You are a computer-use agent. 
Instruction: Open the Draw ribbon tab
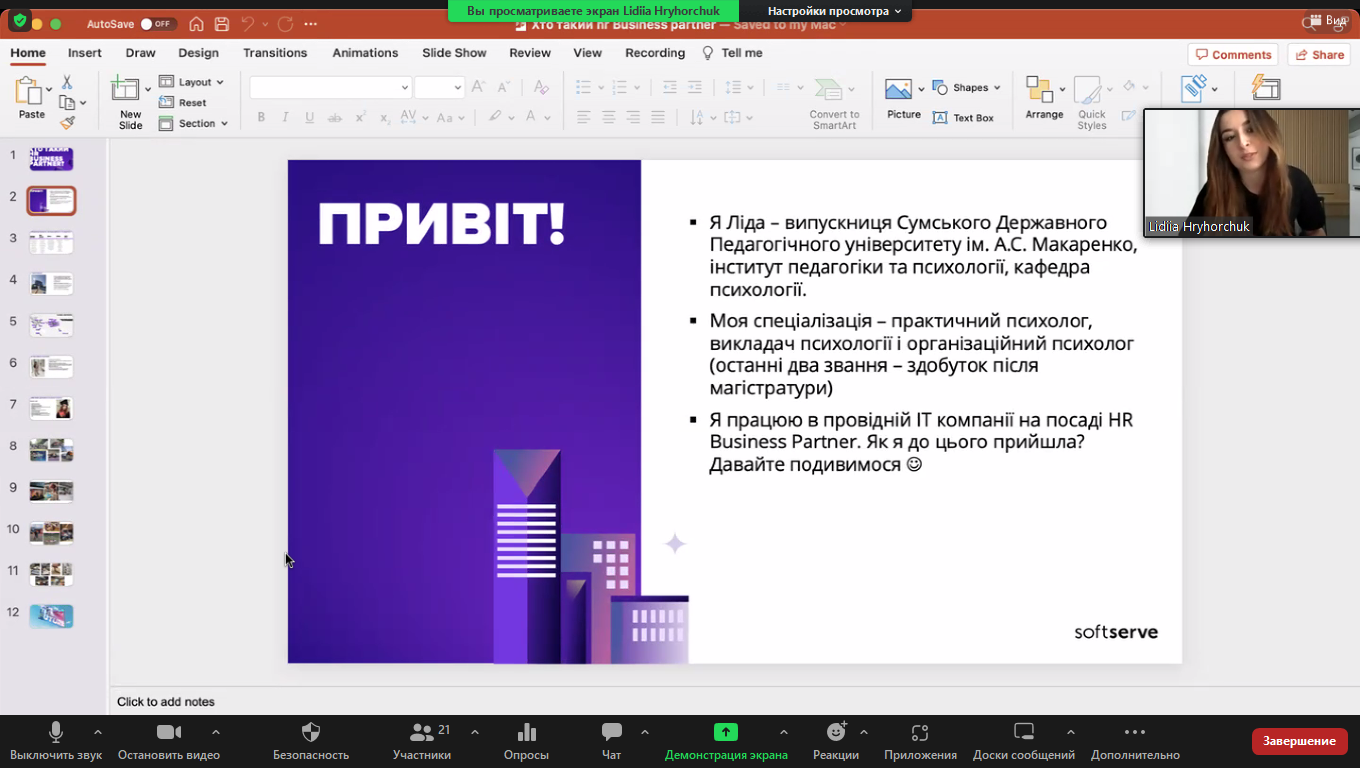click(141, 53)
